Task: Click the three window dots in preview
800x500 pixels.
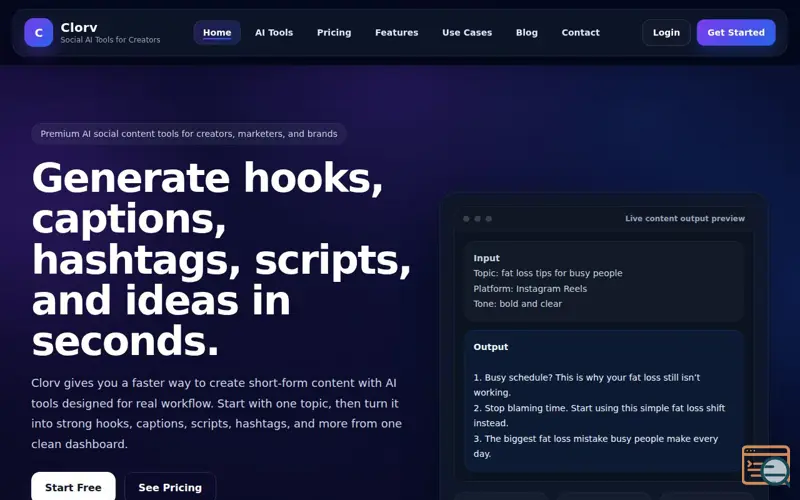Action: [x=477, y=219]
